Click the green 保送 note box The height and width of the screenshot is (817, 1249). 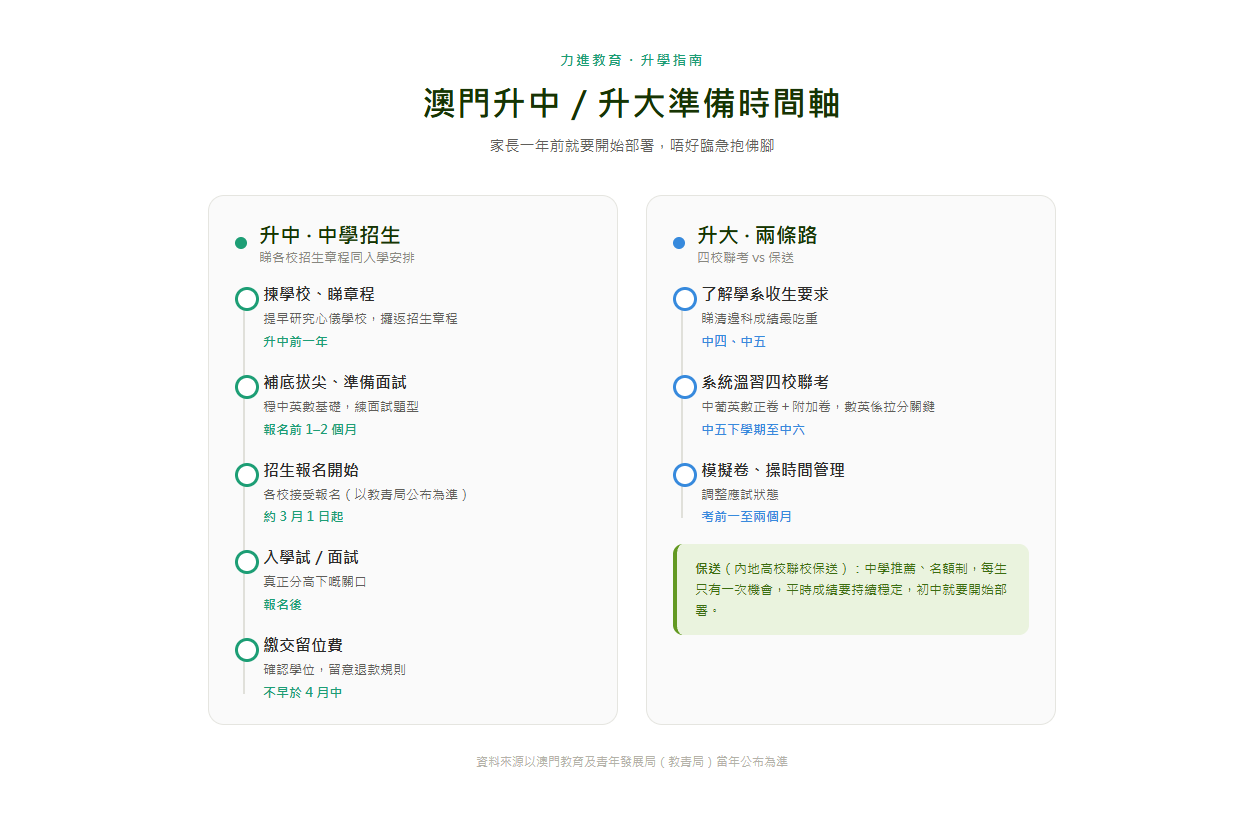pyautogui.click(x=851, y=589)
